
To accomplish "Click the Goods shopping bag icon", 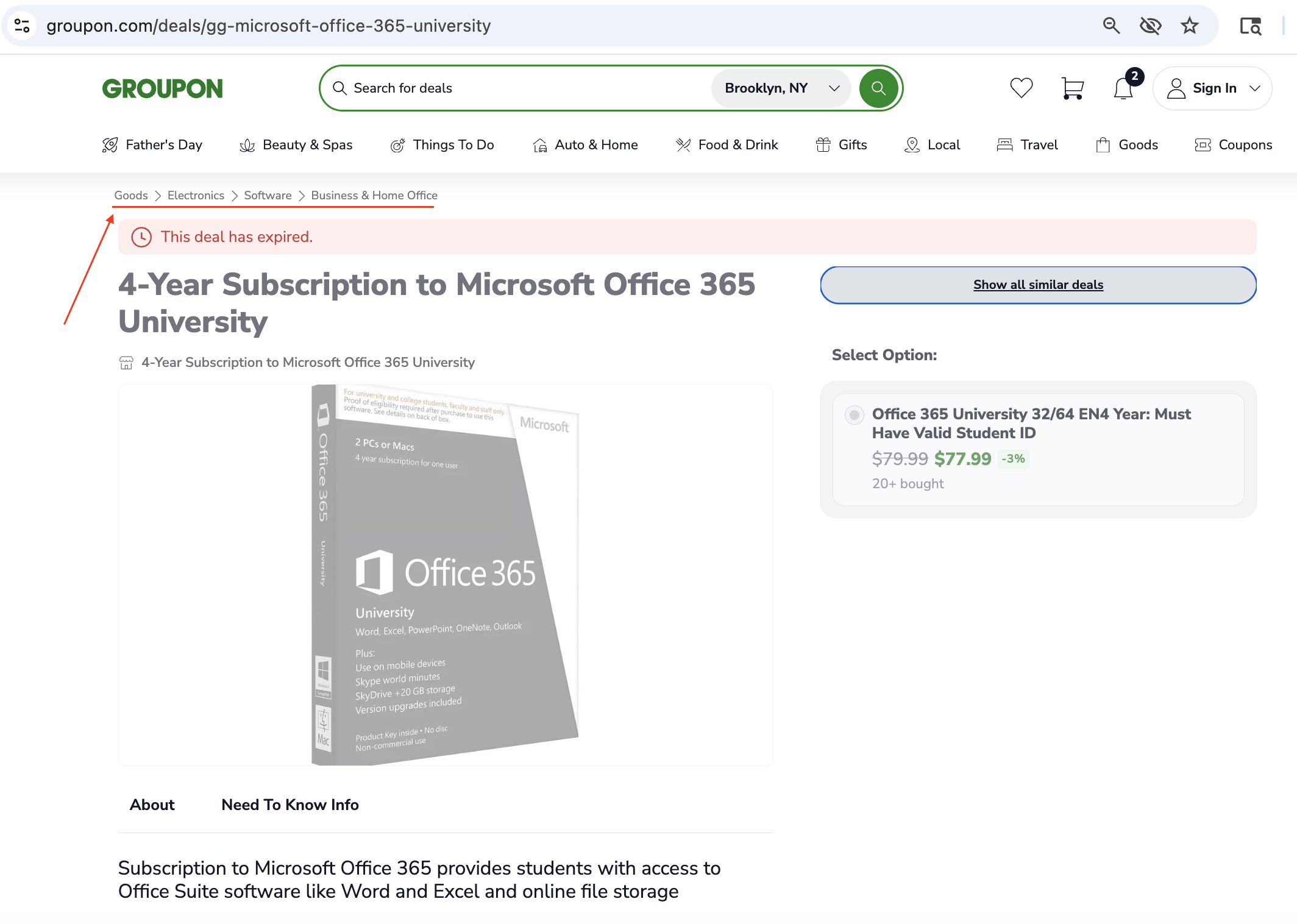I will coord(1103,145).
